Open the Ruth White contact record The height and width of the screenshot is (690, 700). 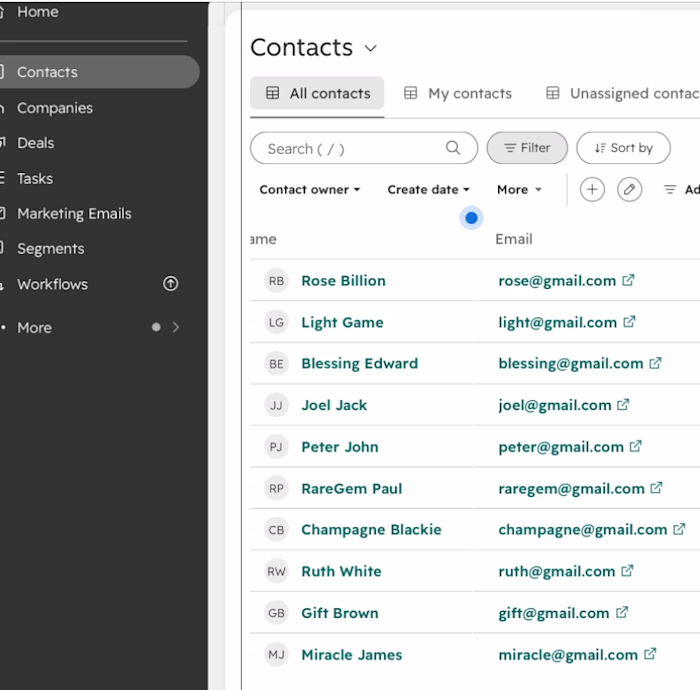click(342, 571)
